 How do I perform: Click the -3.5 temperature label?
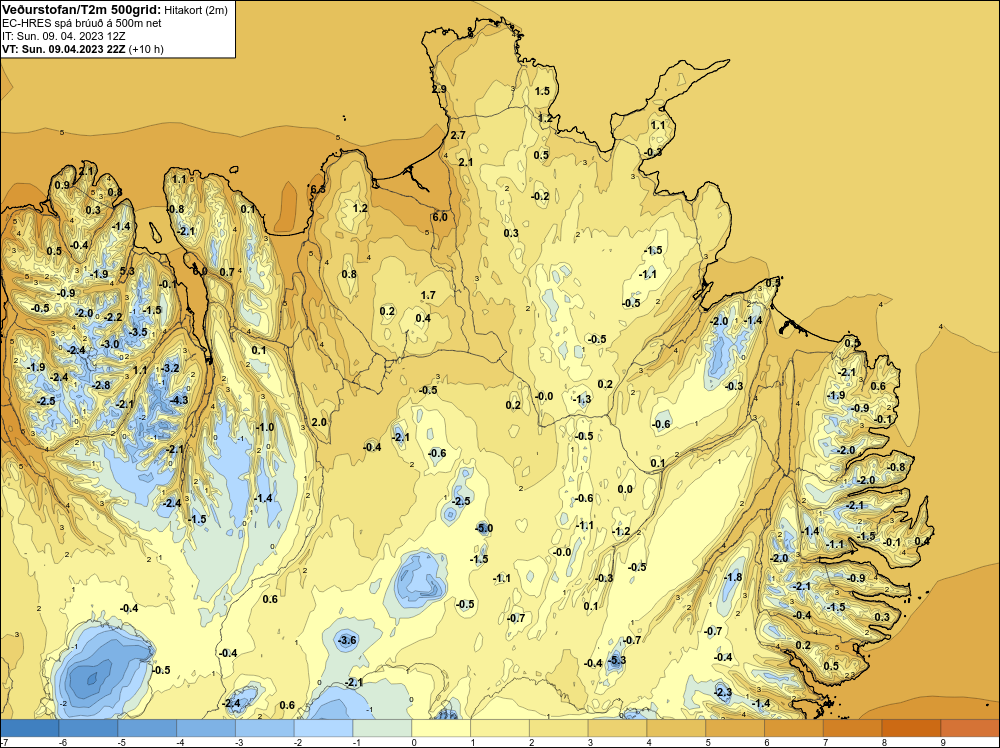(138, 332)
